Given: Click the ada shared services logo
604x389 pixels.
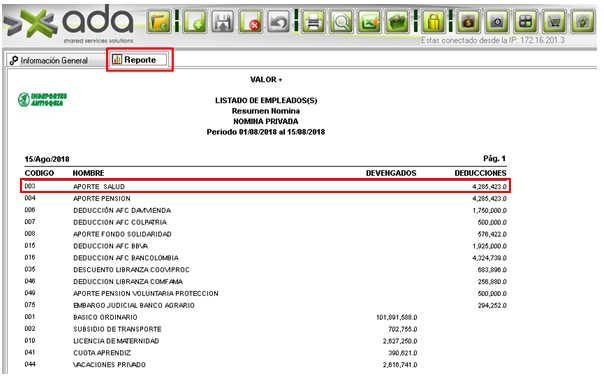Looking at the screenshot, I should 69,24.
